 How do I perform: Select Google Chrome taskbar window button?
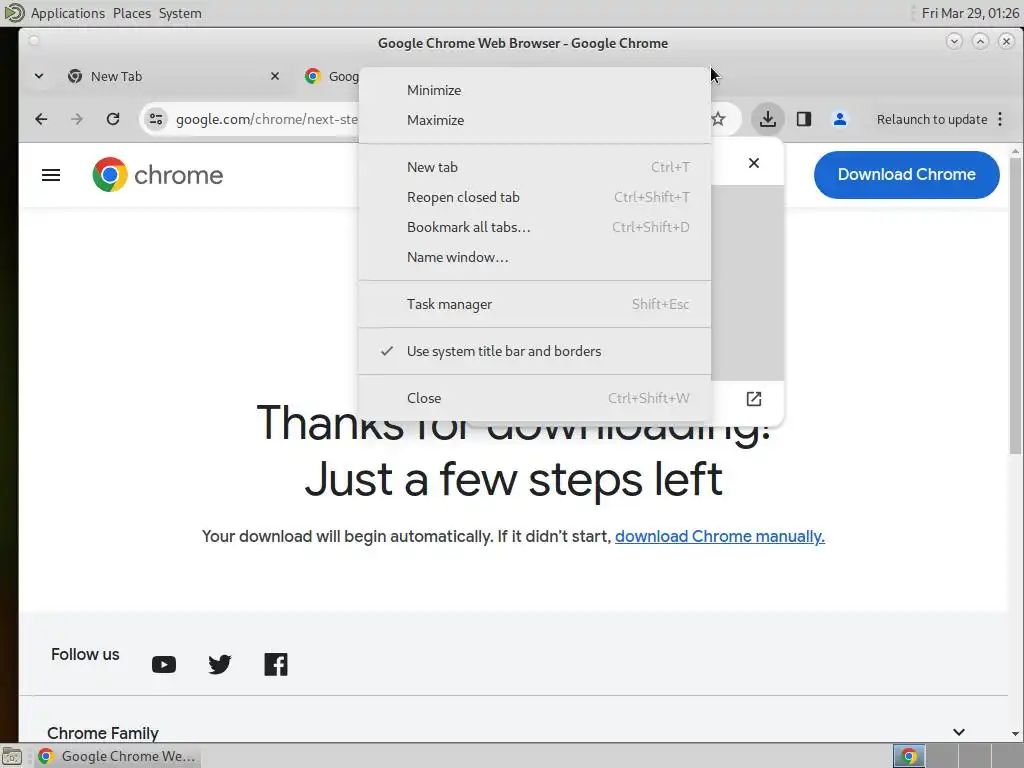click(118, 756)
